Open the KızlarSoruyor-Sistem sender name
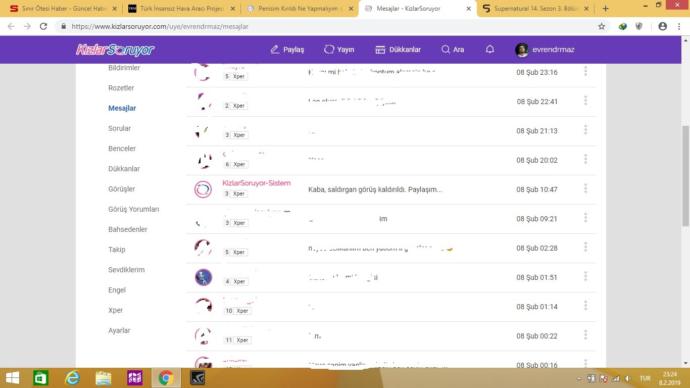Viewport: 690px width, 388px height. [256, 183]
